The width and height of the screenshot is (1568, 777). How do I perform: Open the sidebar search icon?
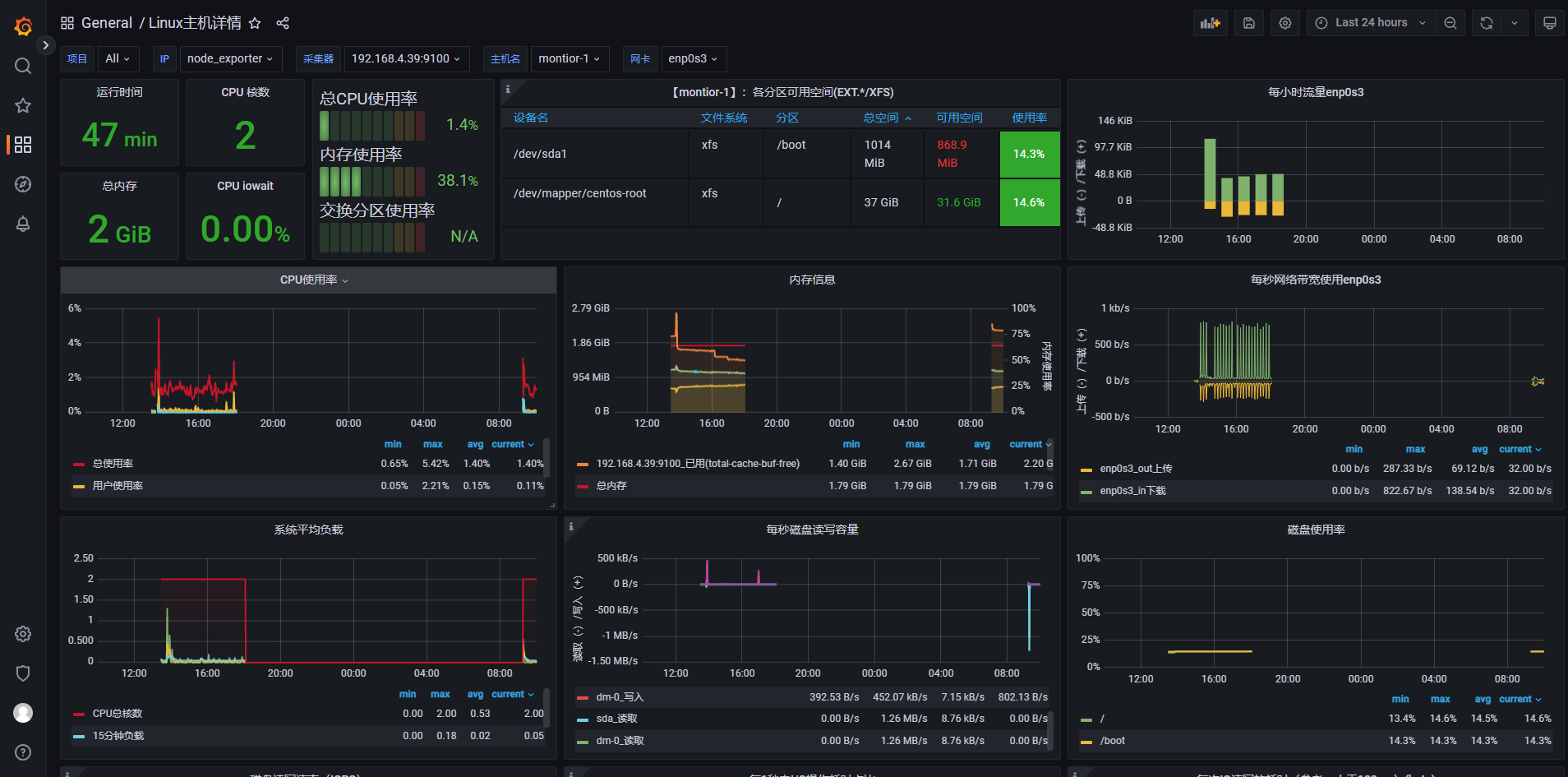coord(23,66)
